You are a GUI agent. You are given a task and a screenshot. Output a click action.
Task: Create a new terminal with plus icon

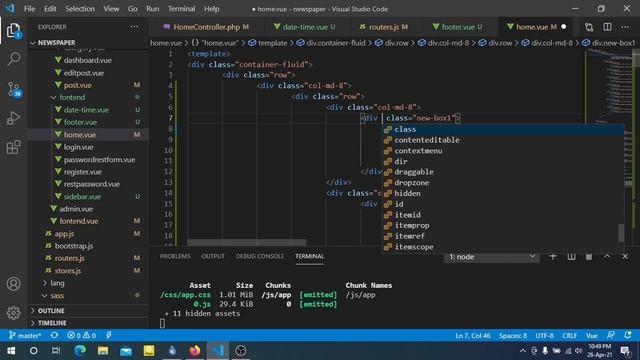tap(553, 256)
